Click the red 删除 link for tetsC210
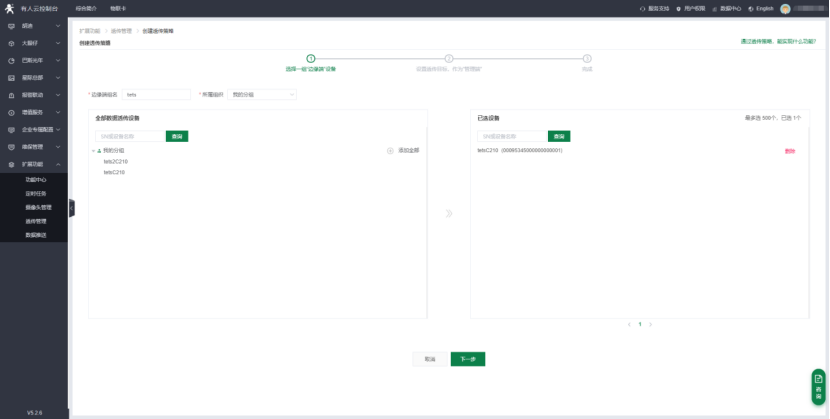This screenshot has width=830, height=419. (x=790, y=151)
